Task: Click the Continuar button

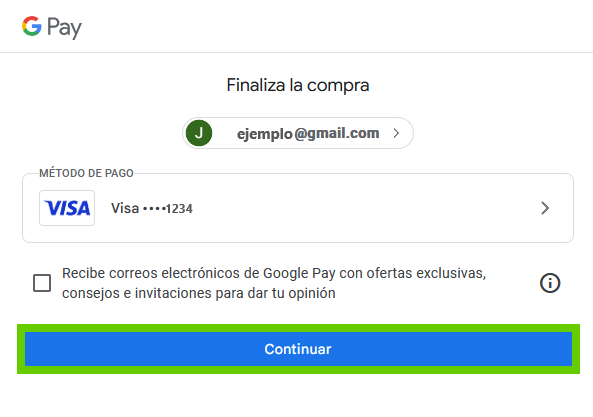Action: pos(298,349)
